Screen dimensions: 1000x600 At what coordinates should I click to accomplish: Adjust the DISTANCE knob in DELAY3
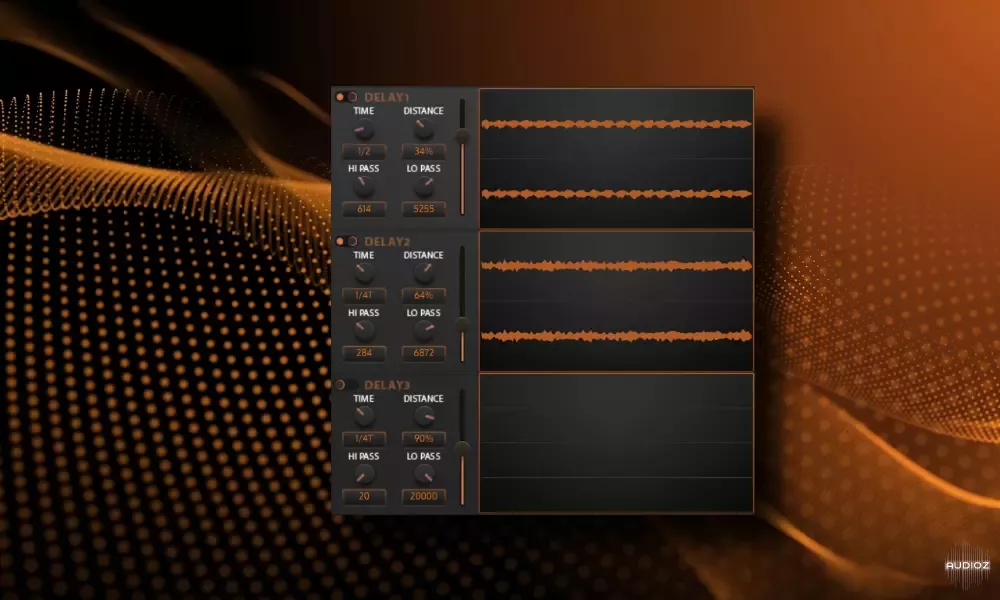422,417
